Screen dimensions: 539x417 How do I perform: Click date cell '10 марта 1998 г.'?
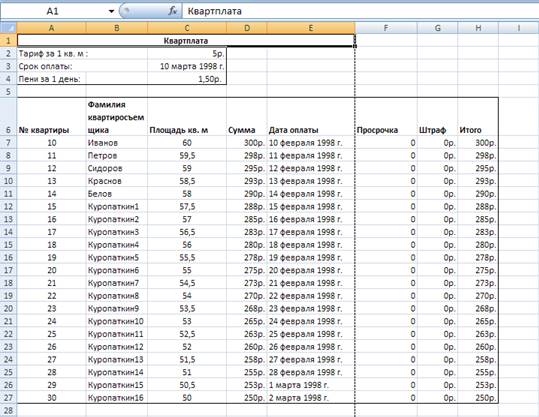[187, 66]
